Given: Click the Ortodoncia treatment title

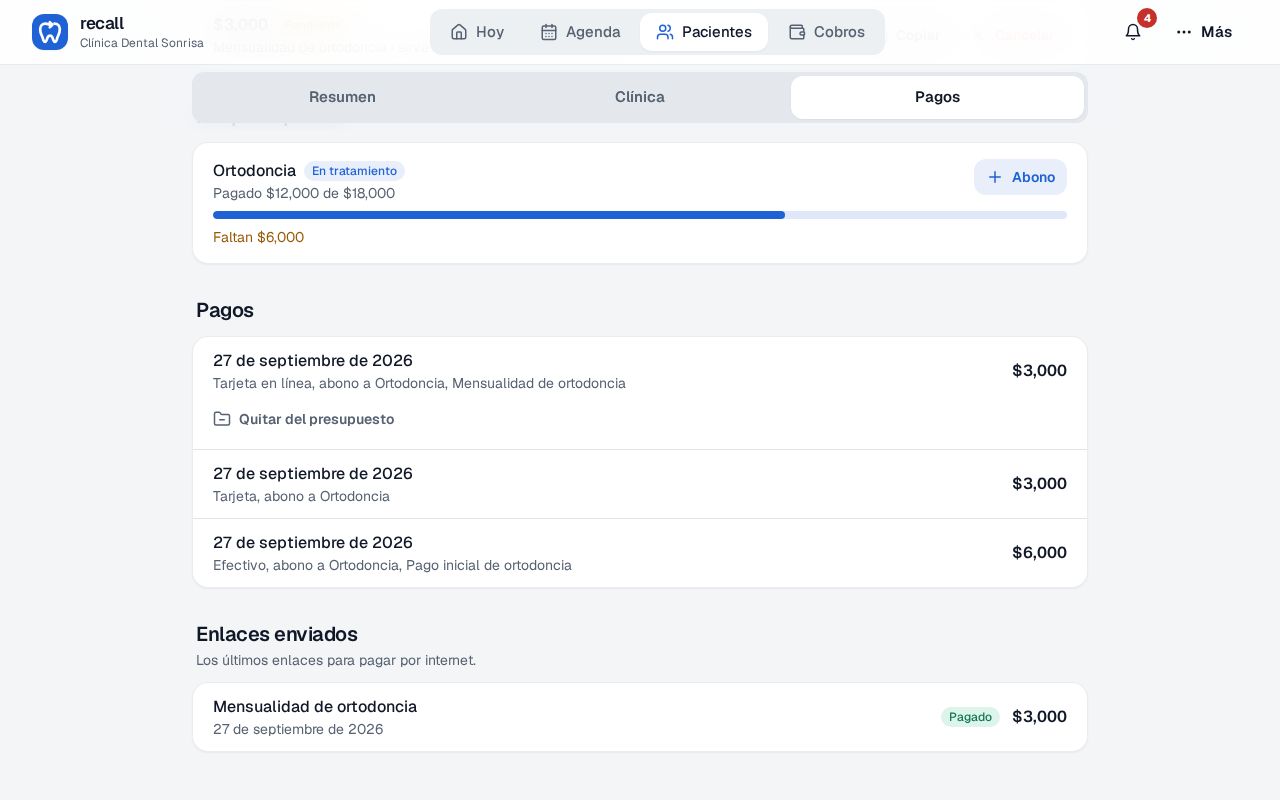Looking at the screenshot, I should click(254, 171).
